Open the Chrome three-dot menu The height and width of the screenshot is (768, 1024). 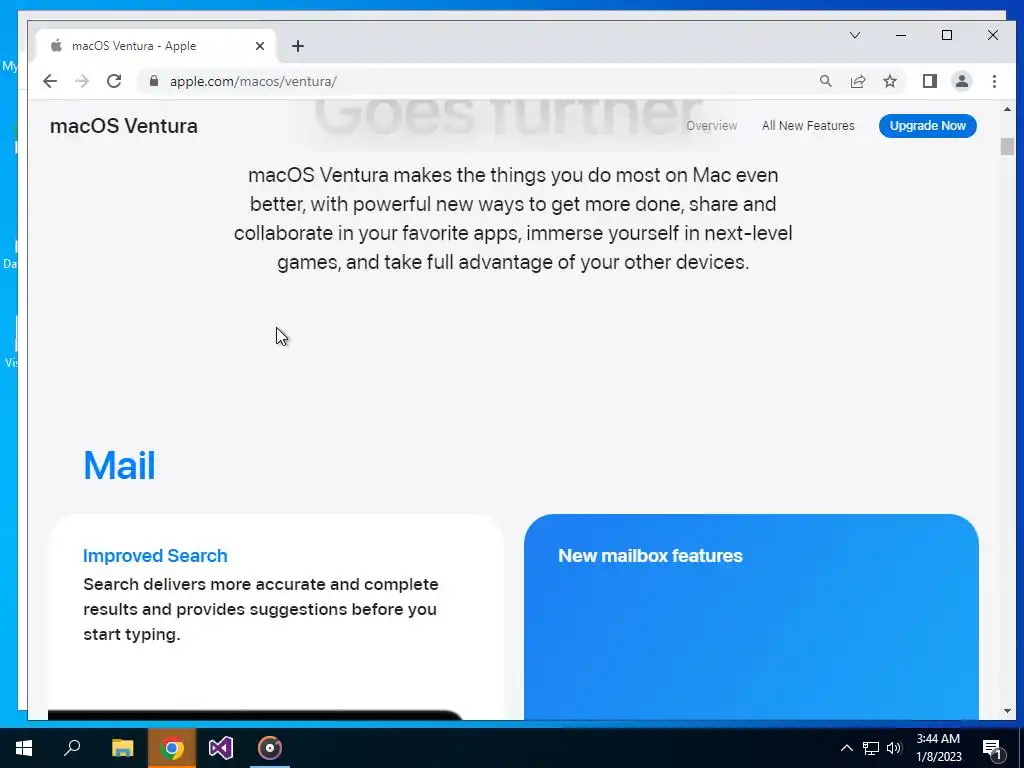click(994, 81)
